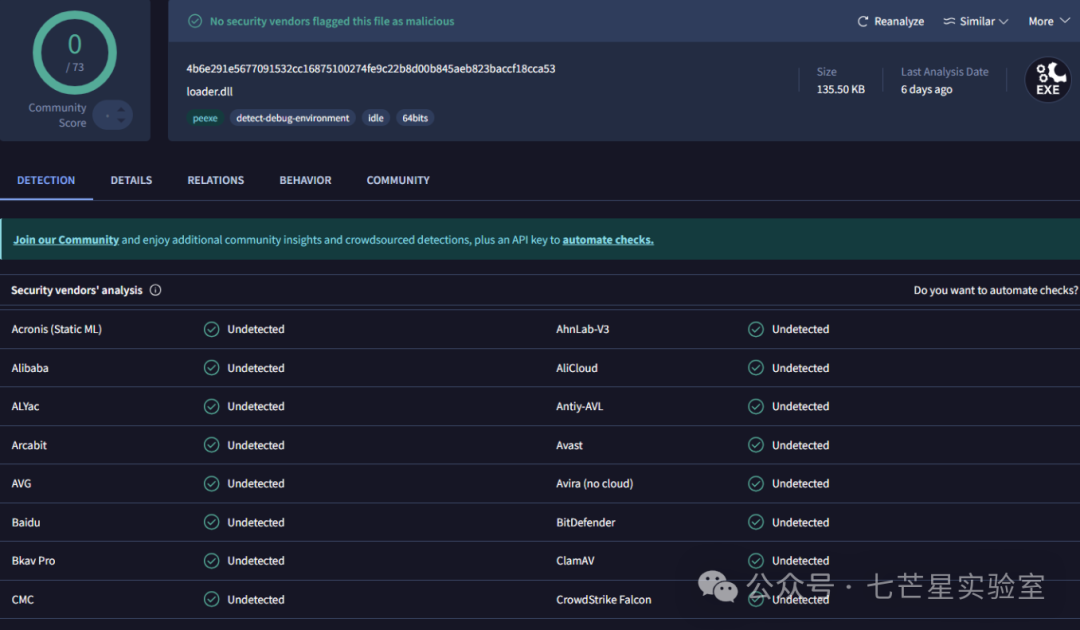Click the CMC undetected check icon
1080x630 pixels.
[211, 599]
